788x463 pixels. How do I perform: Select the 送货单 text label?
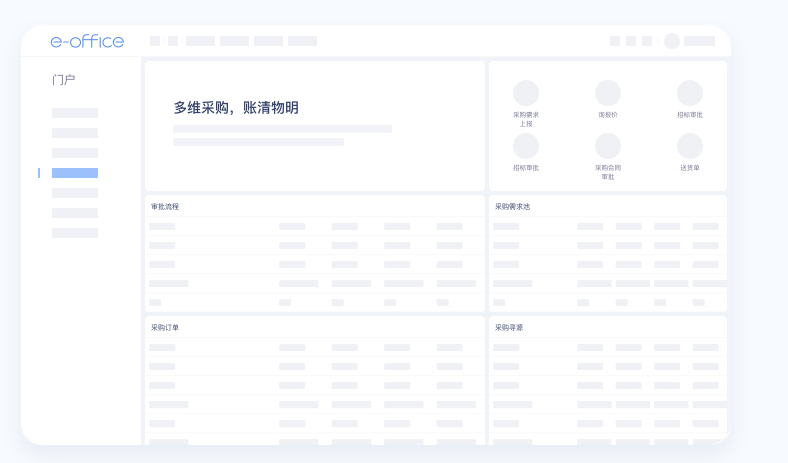click(x=690, y=168)
